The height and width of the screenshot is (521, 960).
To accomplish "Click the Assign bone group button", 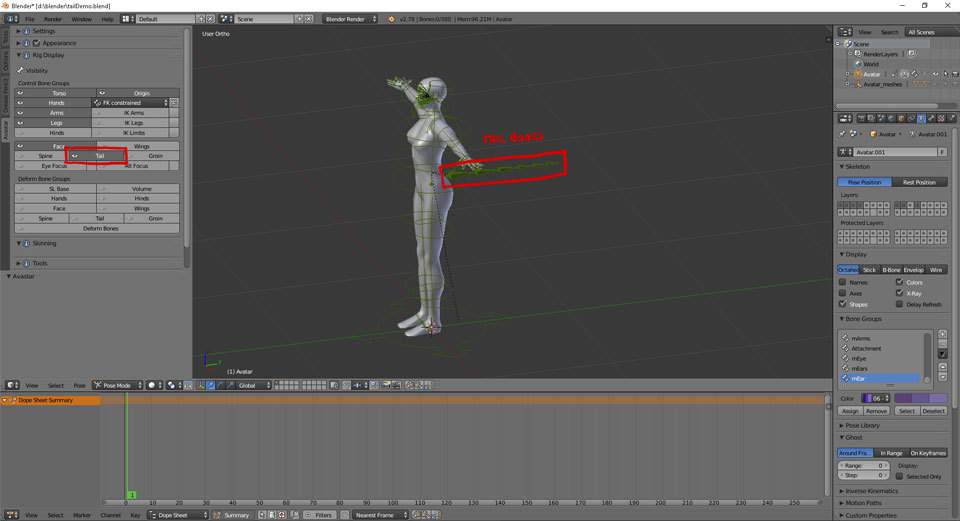I will (849, 411).
